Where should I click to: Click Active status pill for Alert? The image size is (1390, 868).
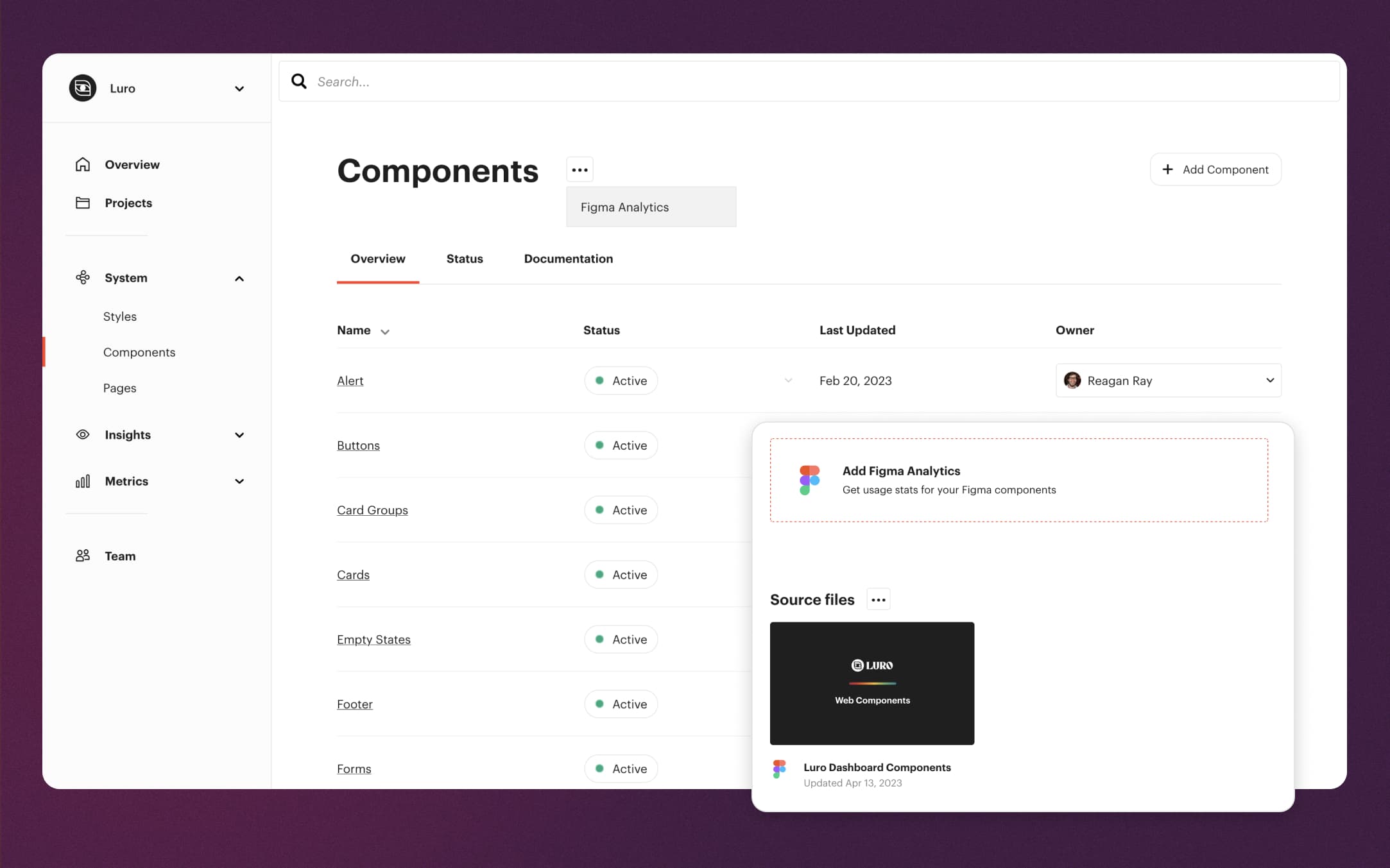tap(621, 380)
